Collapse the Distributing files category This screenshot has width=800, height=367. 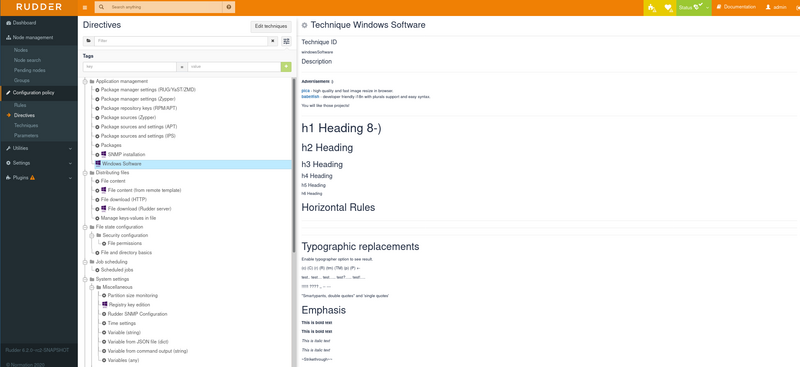[x=85, y=173]
